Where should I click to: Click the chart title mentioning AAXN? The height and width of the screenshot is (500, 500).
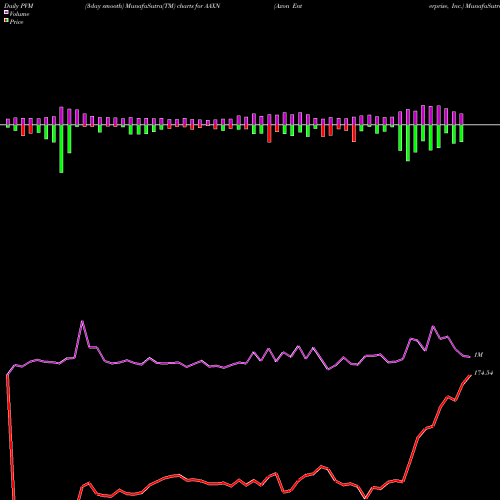(153, 6)
